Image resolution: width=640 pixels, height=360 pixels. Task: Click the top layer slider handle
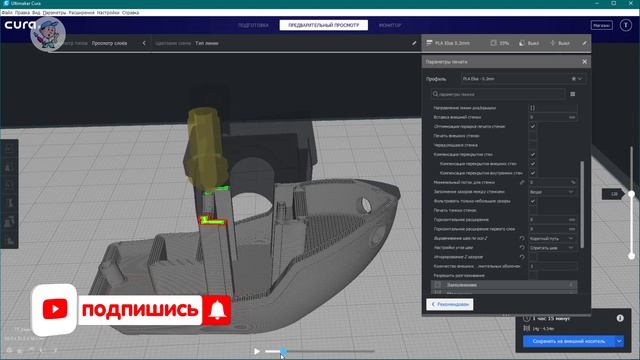[631, 194]
